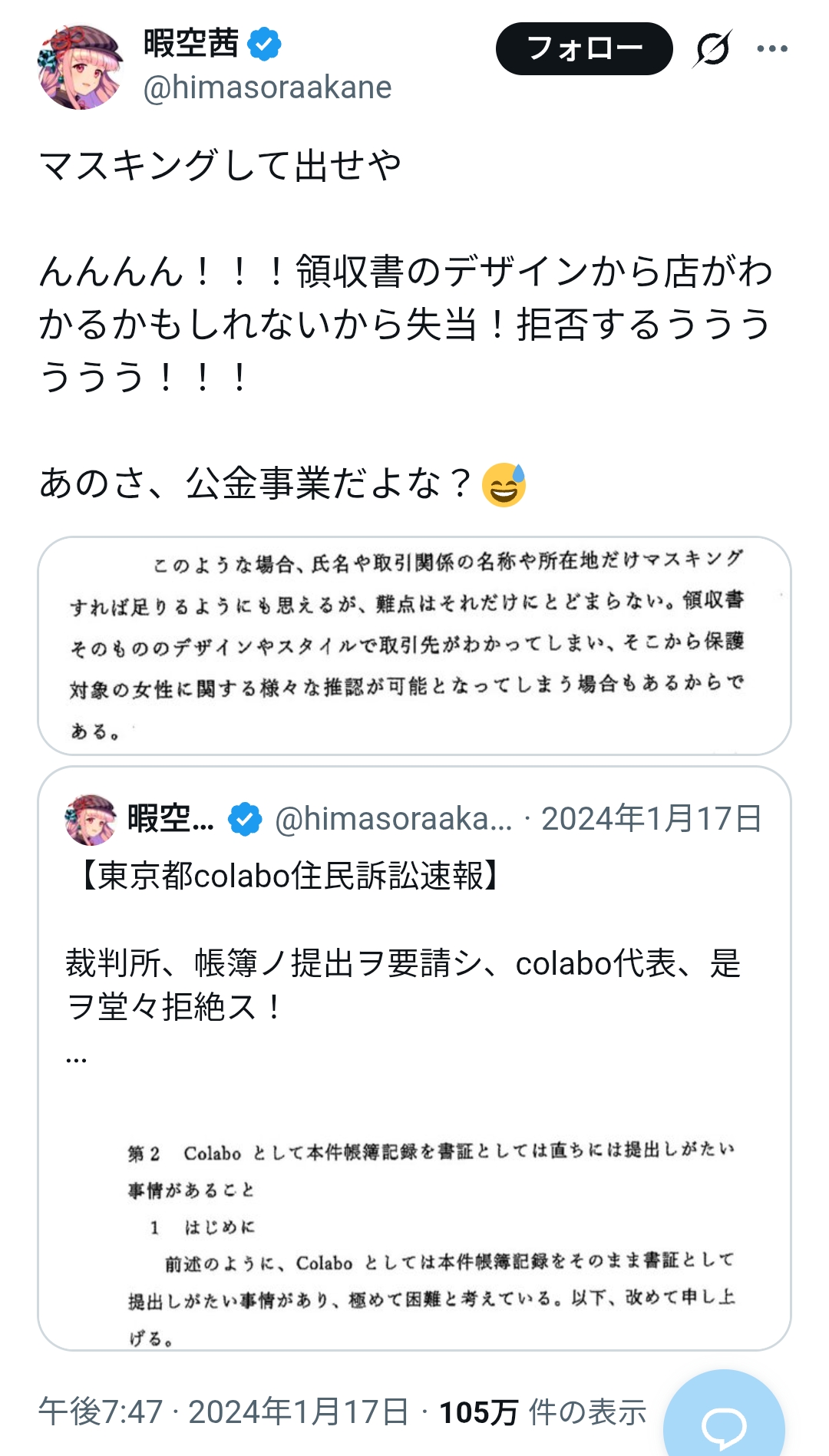The width and height of the screenshot is (829, 1456).
Task: Tap the 午後7:47 post timestamp
Action: 101,1411
